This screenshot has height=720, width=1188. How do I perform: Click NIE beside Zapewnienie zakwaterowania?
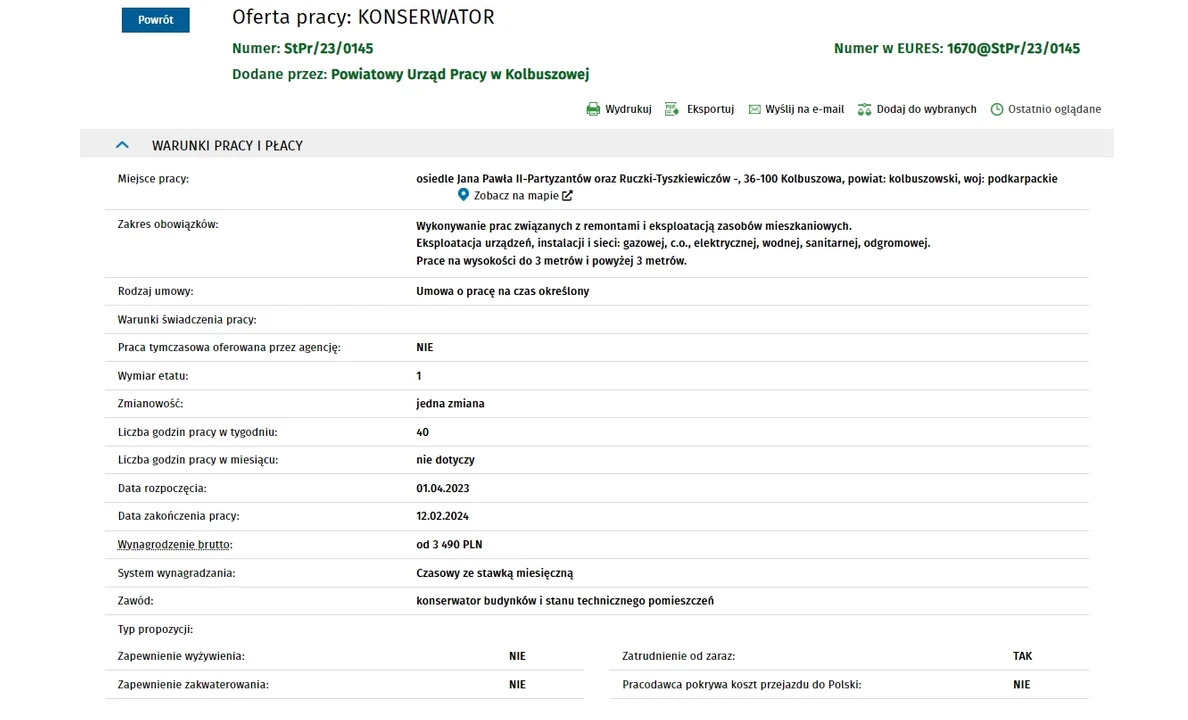pyautogui.click(x=517, y=684)
